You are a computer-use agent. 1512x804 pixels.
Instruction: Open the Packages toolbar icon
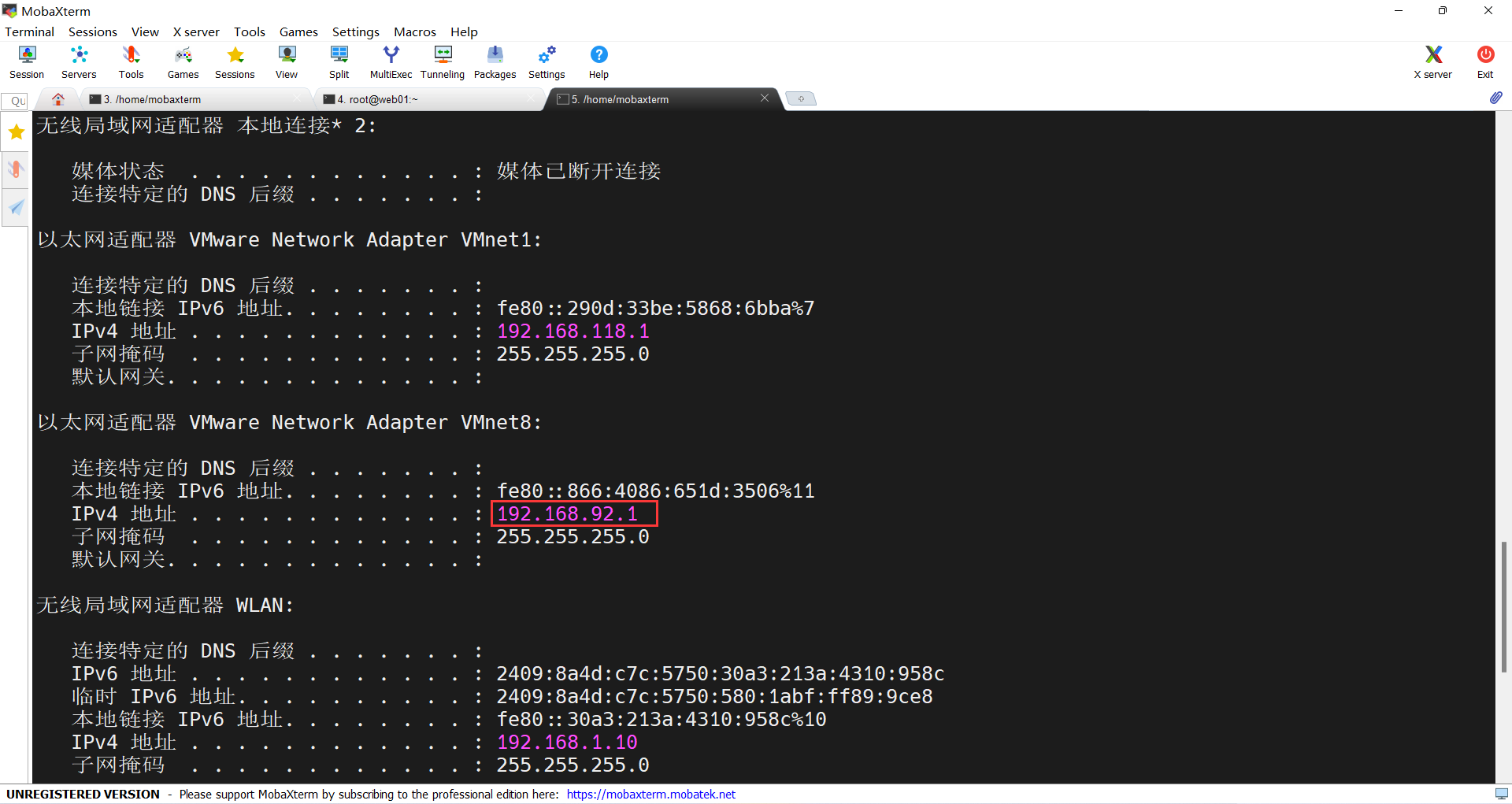click(495, 62)
